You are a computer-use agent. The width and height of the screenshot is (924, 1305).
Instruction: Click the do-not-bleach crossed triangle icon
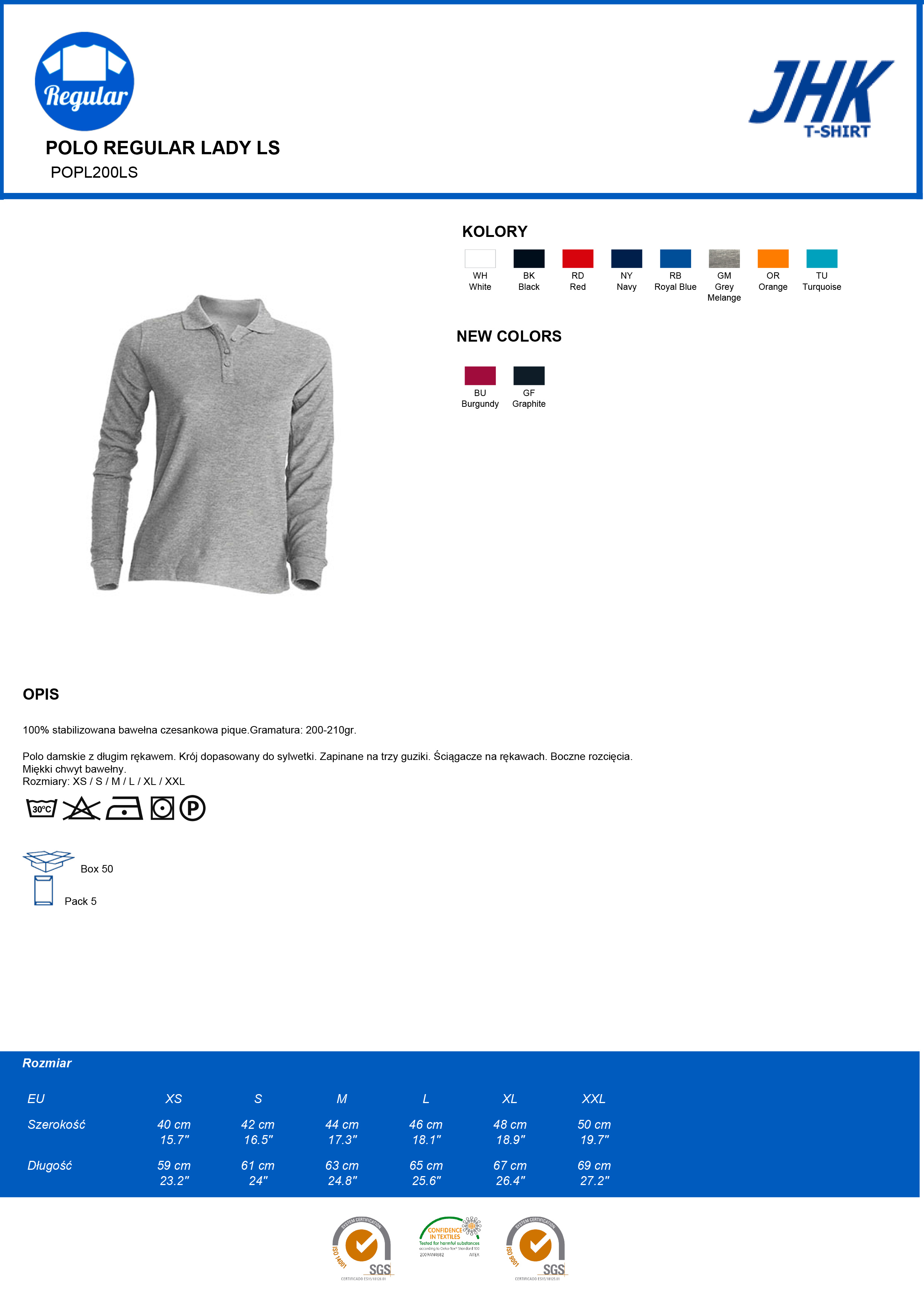coord(81,808)
